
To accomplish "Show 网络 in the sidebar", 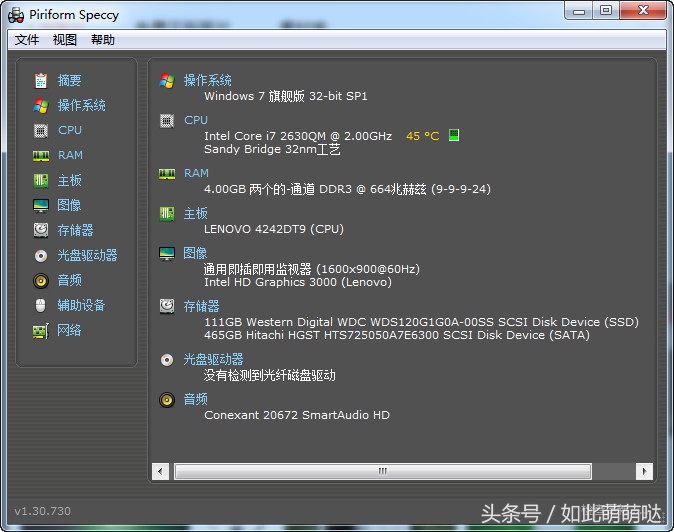I will (69, 330).
